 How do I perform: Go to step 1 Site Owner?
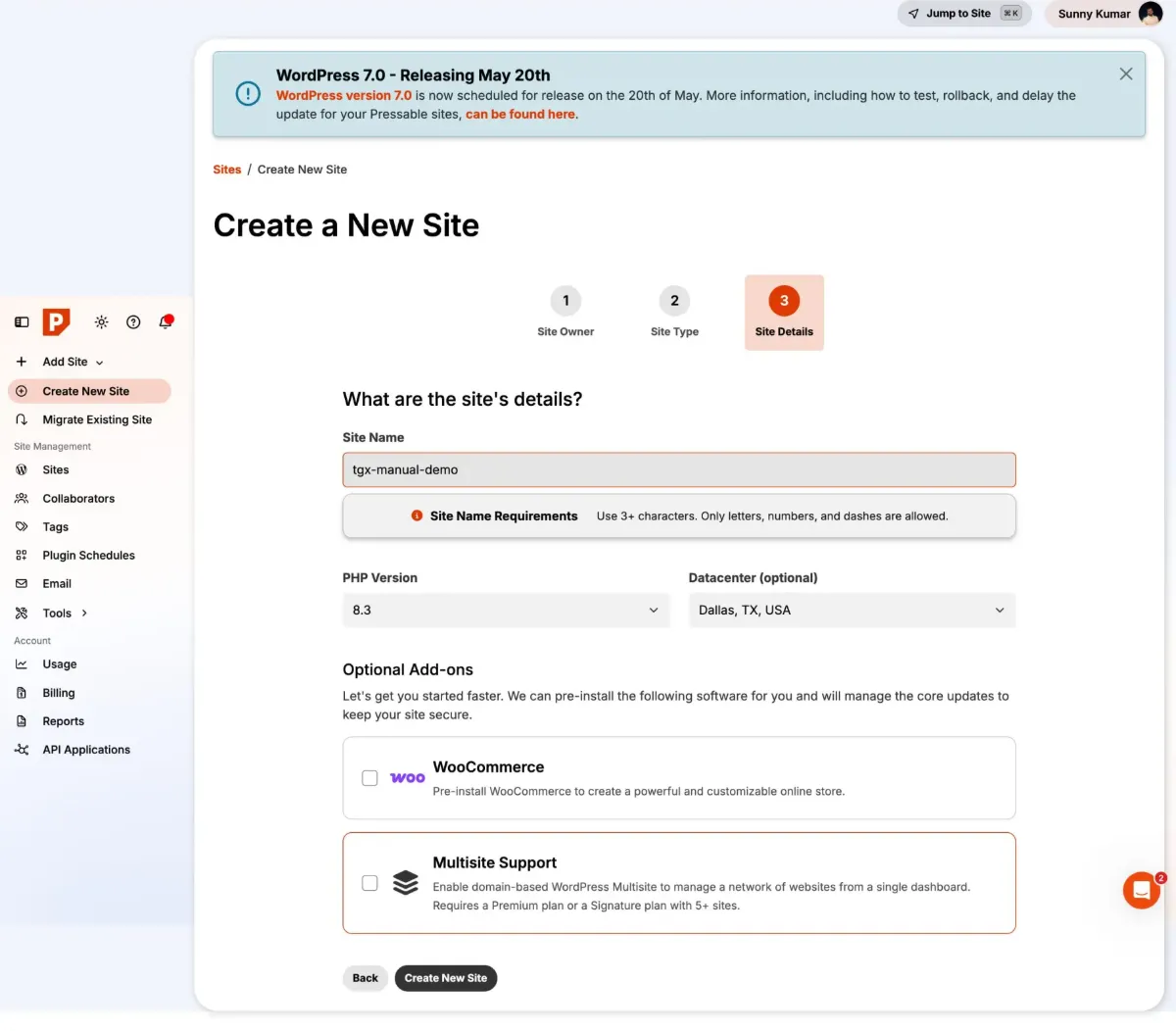[x=565, y=313]
